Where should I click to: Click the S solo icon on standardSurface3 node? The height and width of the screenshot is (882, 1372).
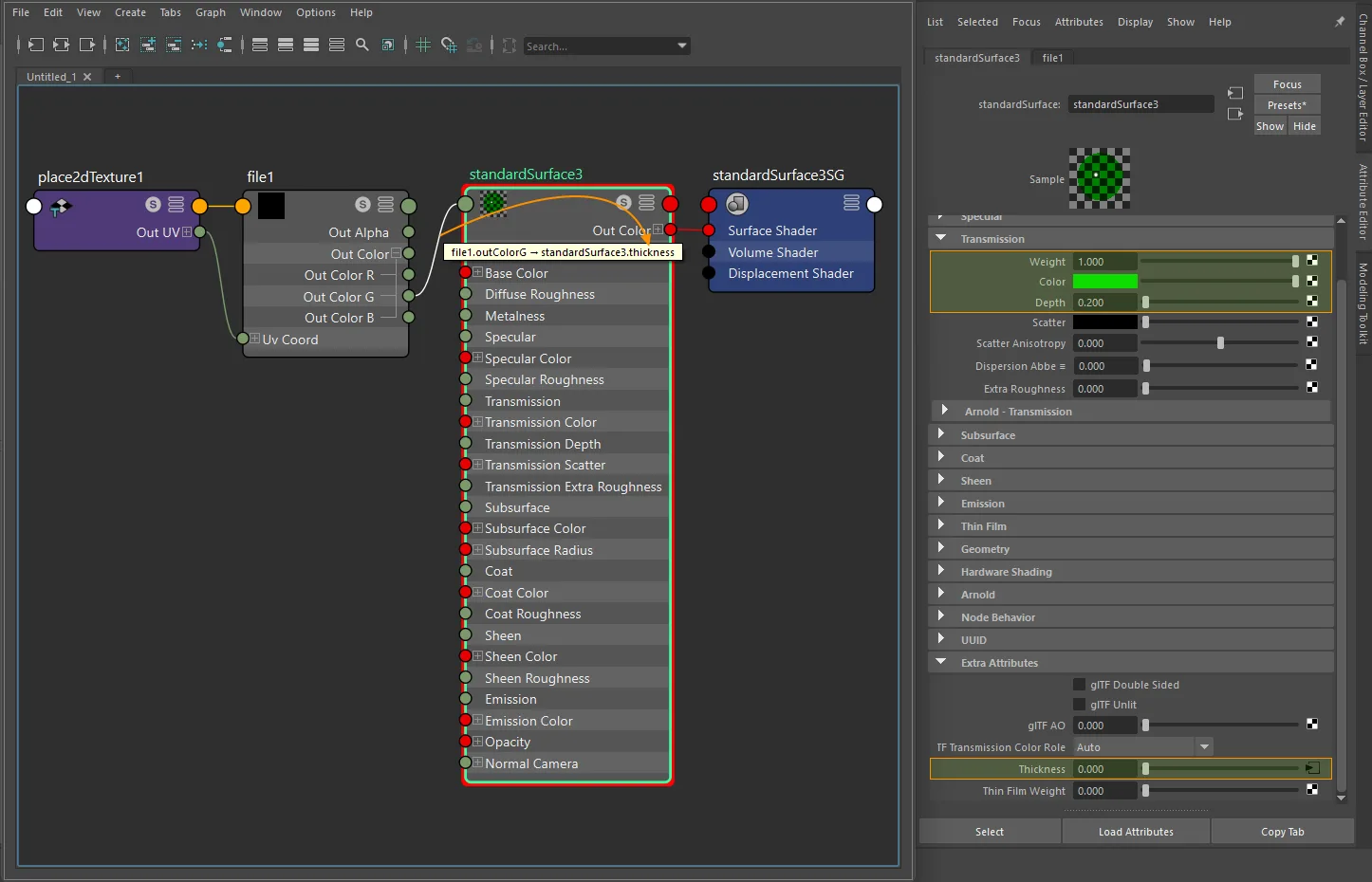(x=623, y=202)
